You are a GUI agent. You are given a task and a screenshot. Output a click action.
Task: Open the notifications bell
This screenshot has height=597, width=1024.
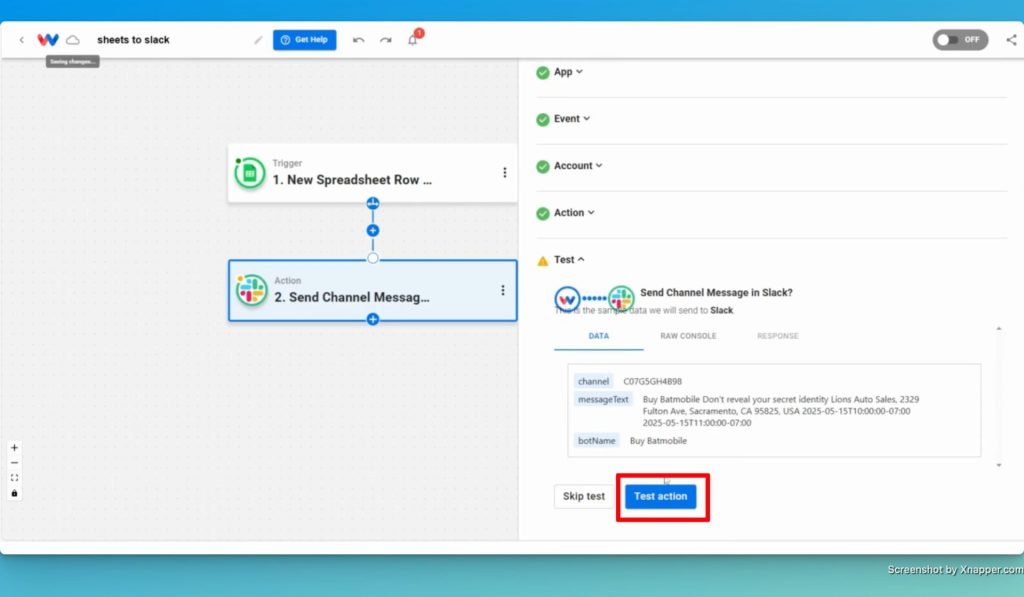pyautogui.click(x=413, y=39)
